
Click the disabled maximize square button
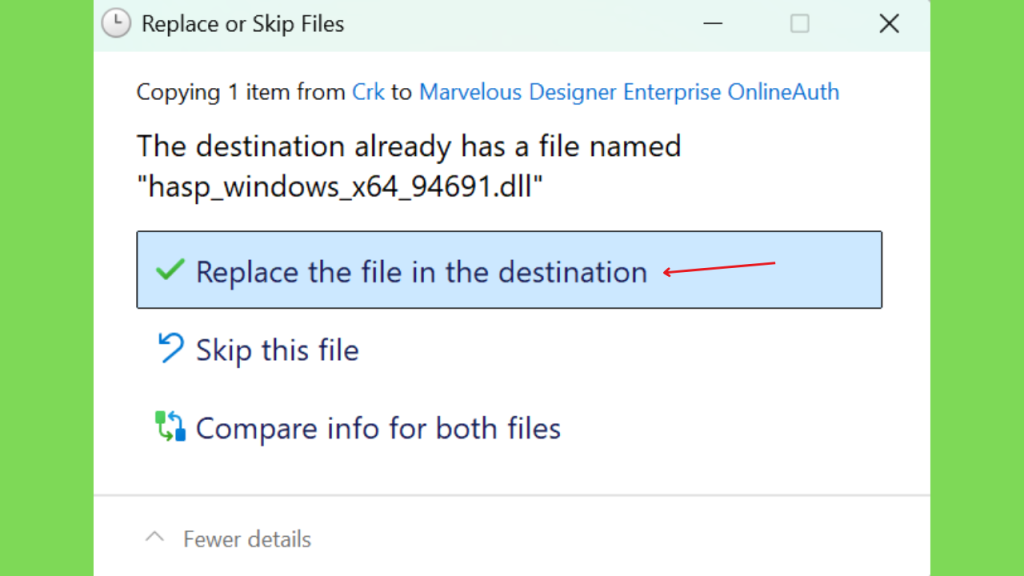[x=799, y=24]
